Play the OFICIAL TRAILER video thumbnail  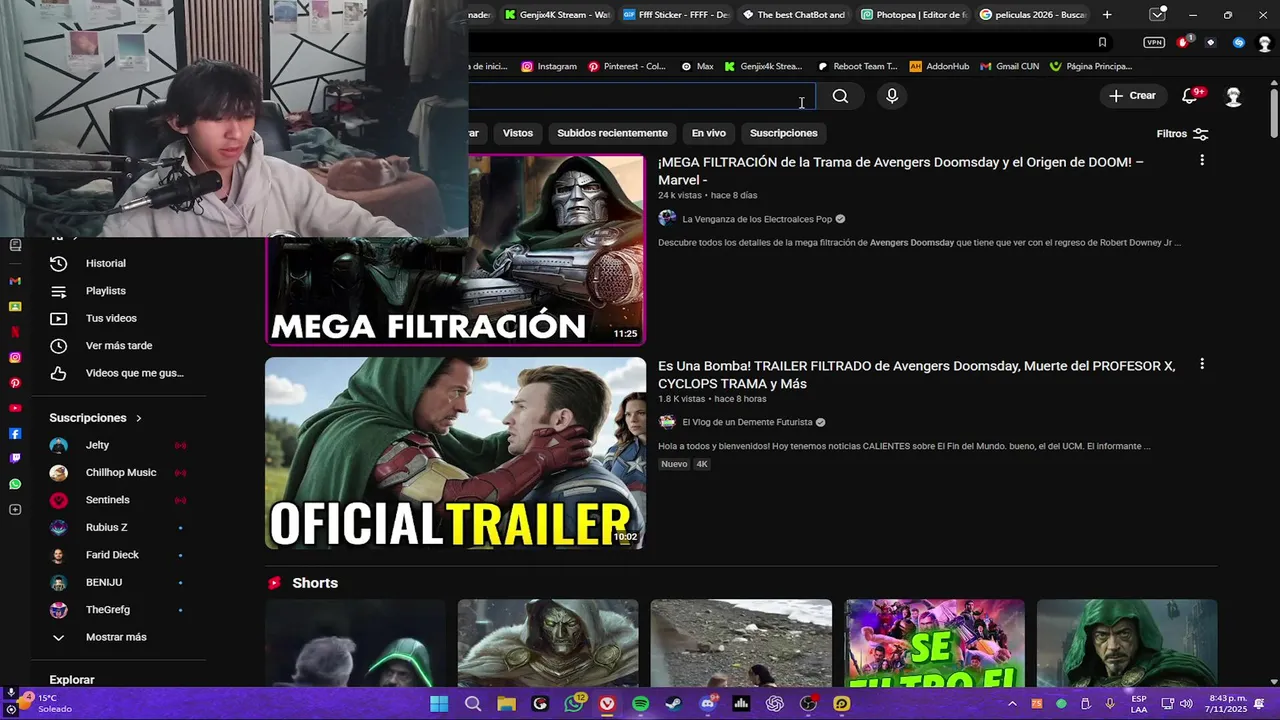[455, 453]
